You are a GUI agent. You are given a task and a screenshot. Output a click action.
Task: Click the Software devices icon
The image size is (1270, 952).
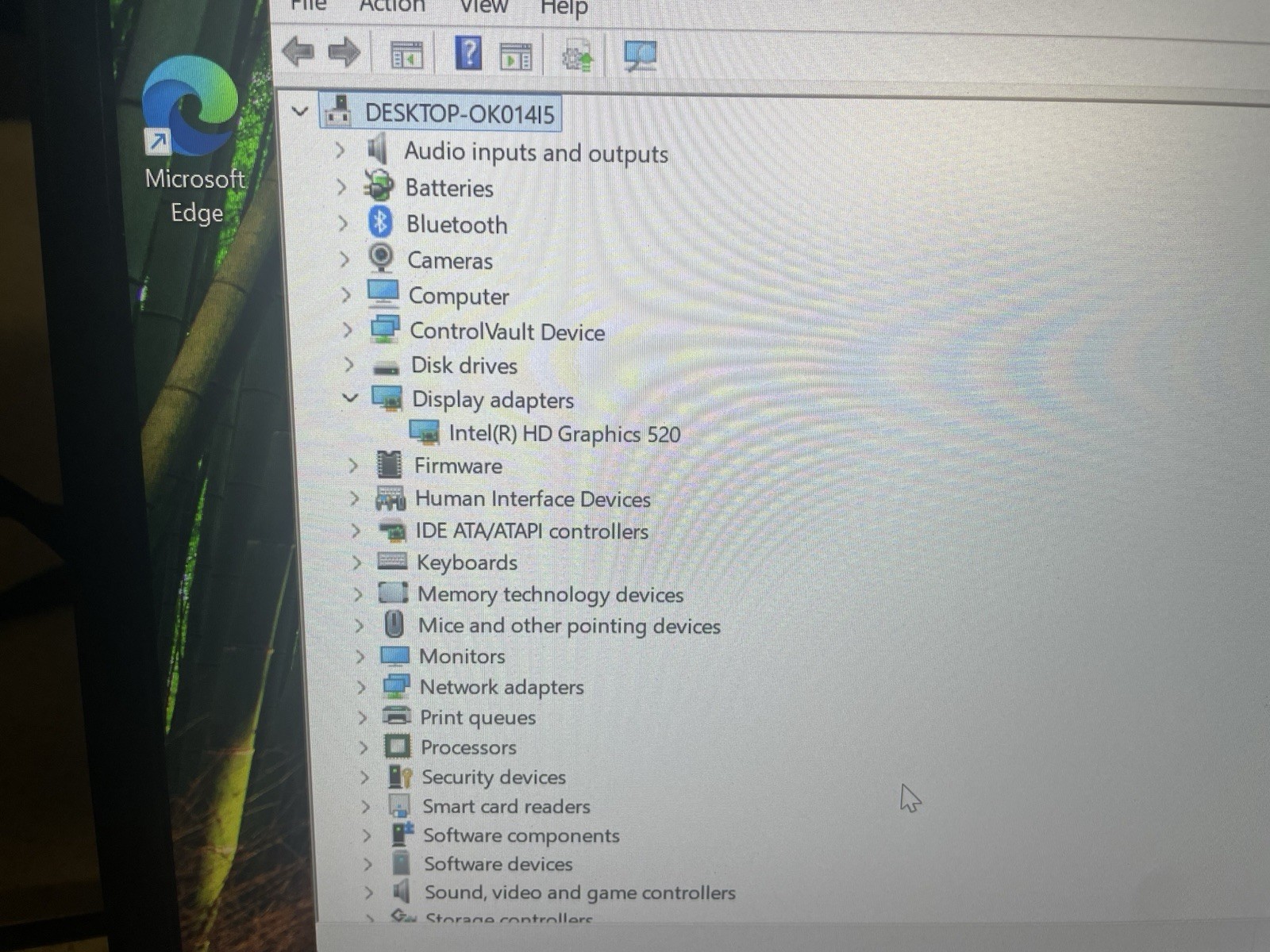point(402,863)
